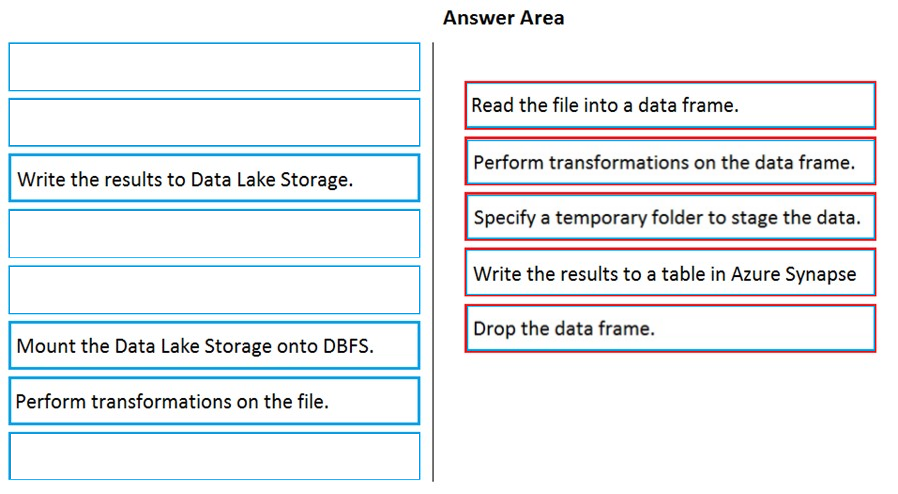Select 'Read the file into a data frame' box
Image resolution: width=898 pixels, height=494 pixels.
point(670,105)
